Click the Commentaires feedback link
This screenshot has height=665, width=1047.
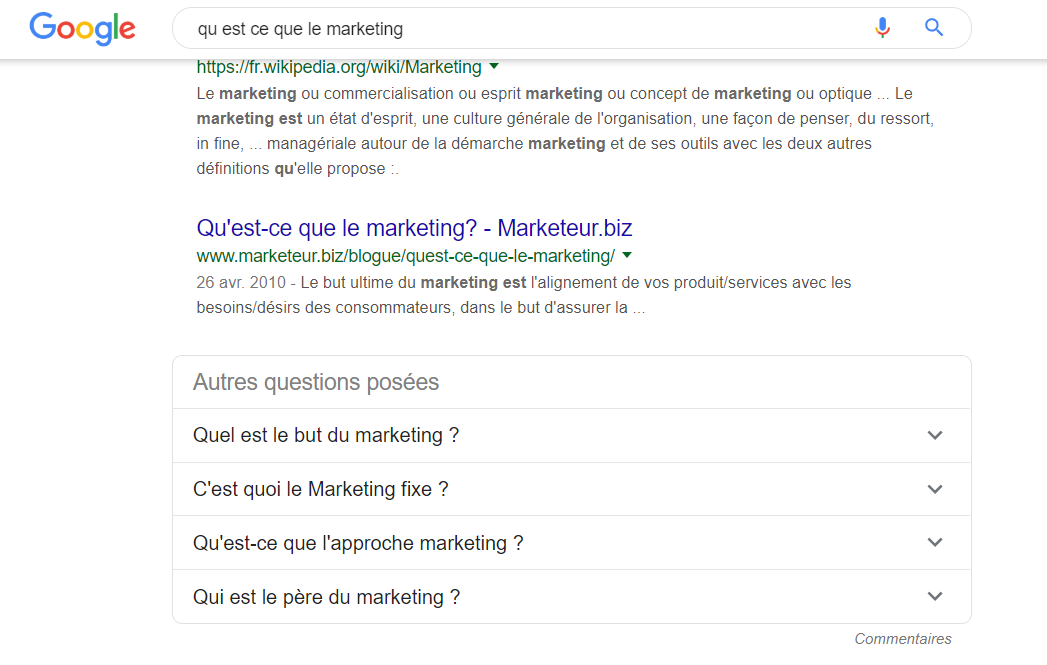903,639
